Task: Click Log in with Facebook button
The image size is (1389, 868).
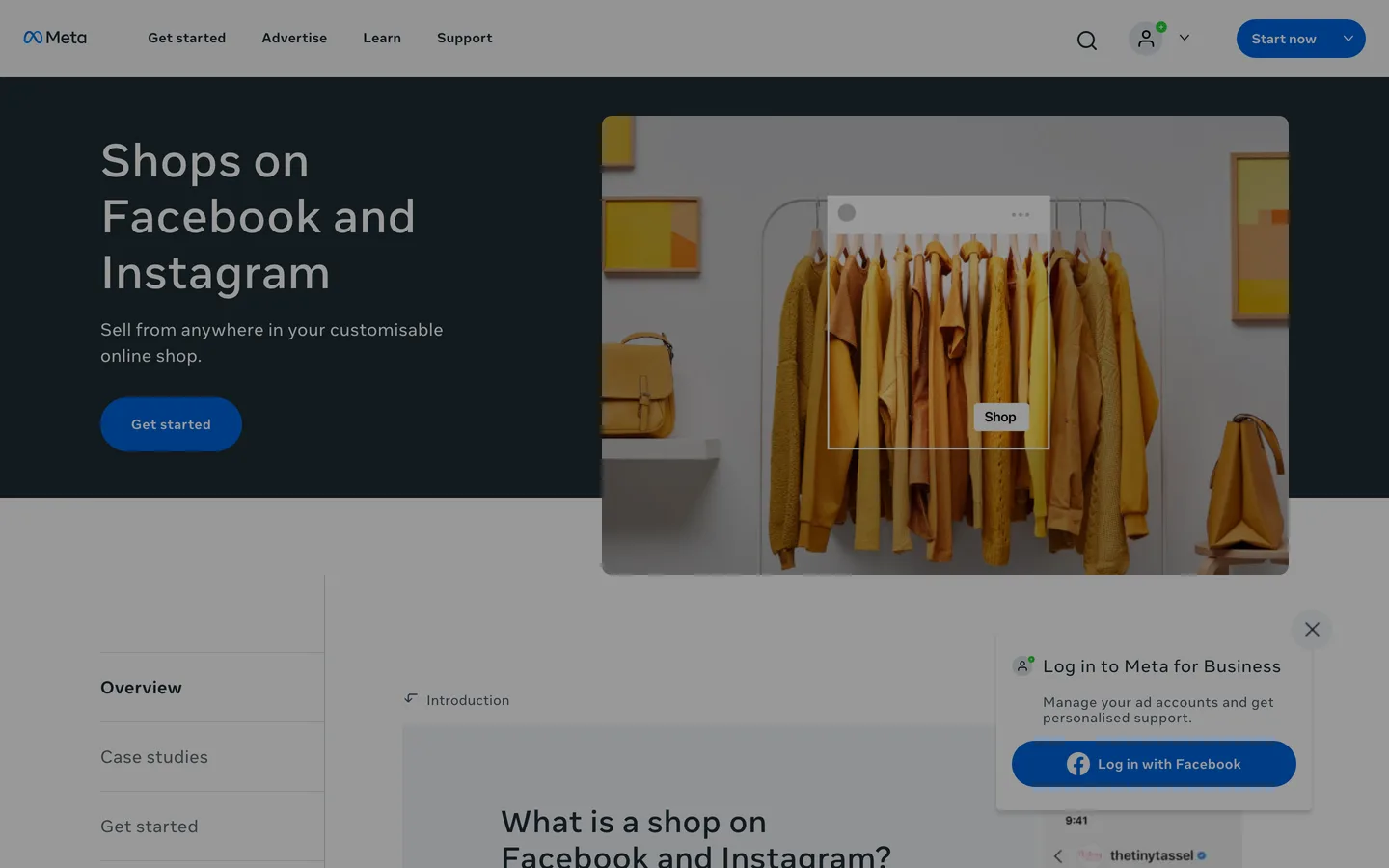Action: 1154,764
